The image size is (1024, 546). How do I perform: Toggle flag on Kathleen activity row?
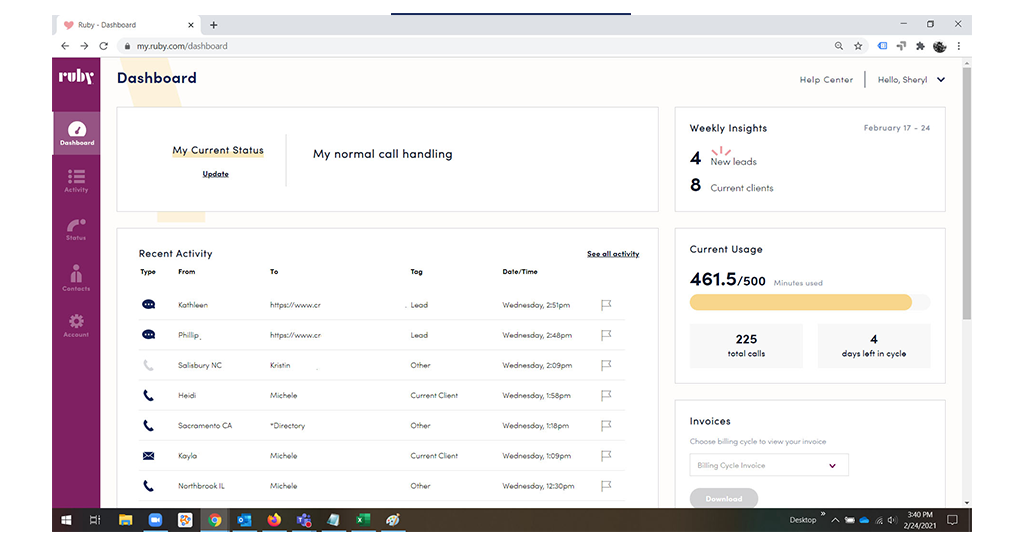[606, 305]
